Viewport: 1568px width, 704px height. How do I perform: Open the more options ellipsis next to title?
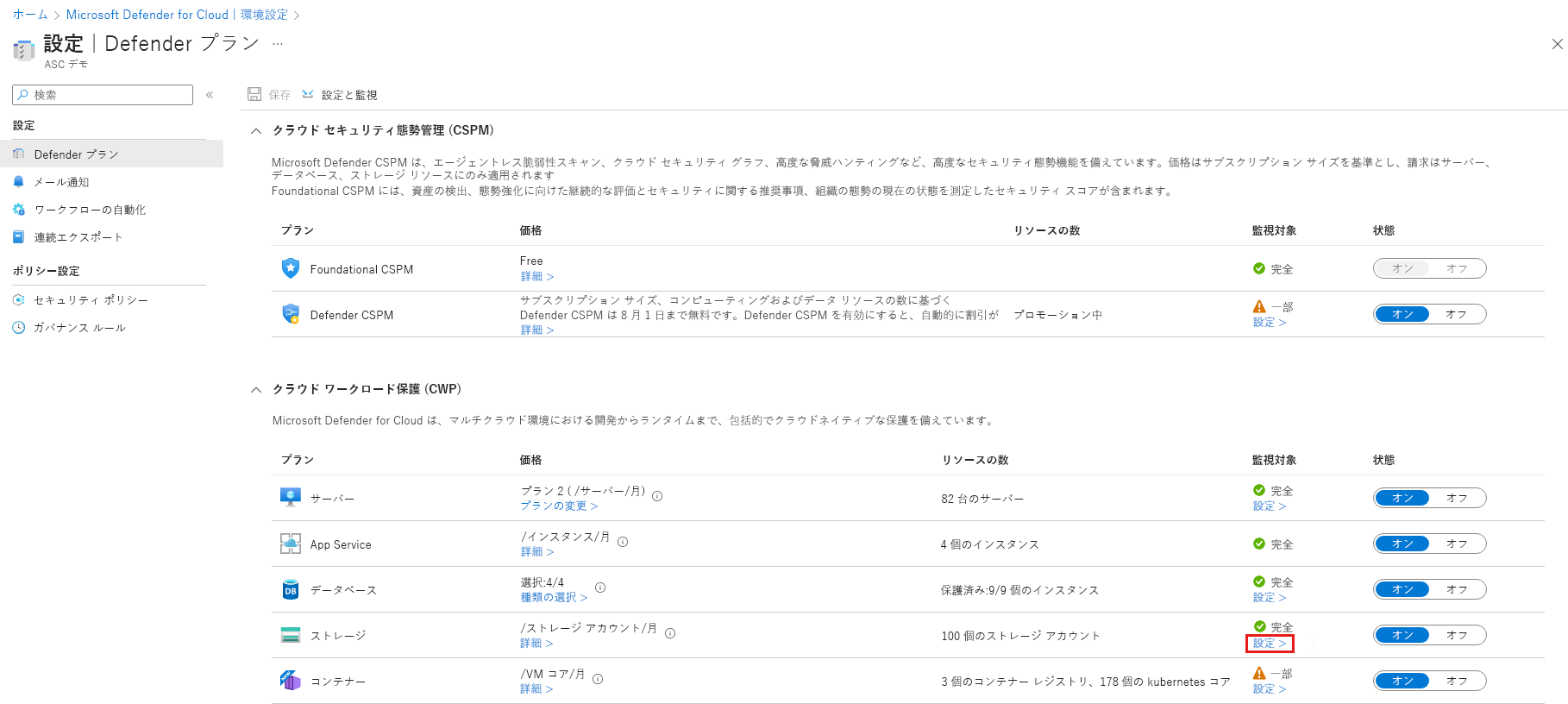(278, 43)
